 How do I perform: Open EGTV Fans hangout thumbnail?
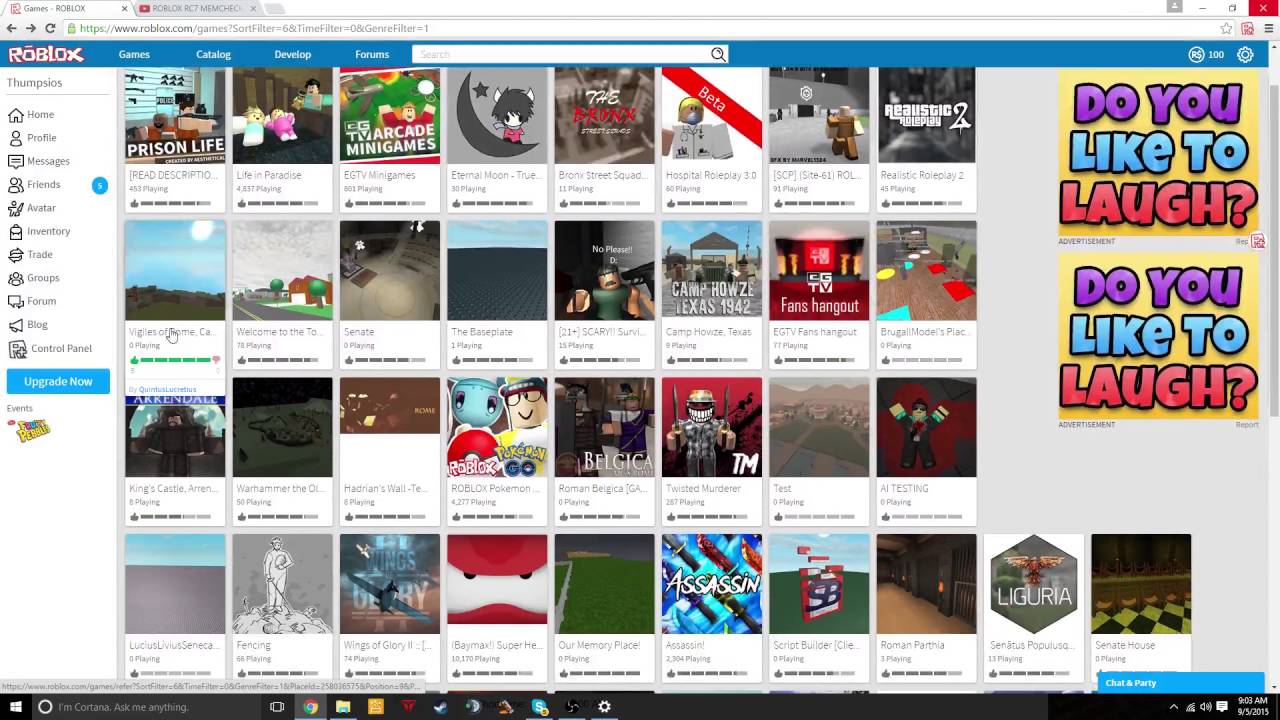coord(819,270)
